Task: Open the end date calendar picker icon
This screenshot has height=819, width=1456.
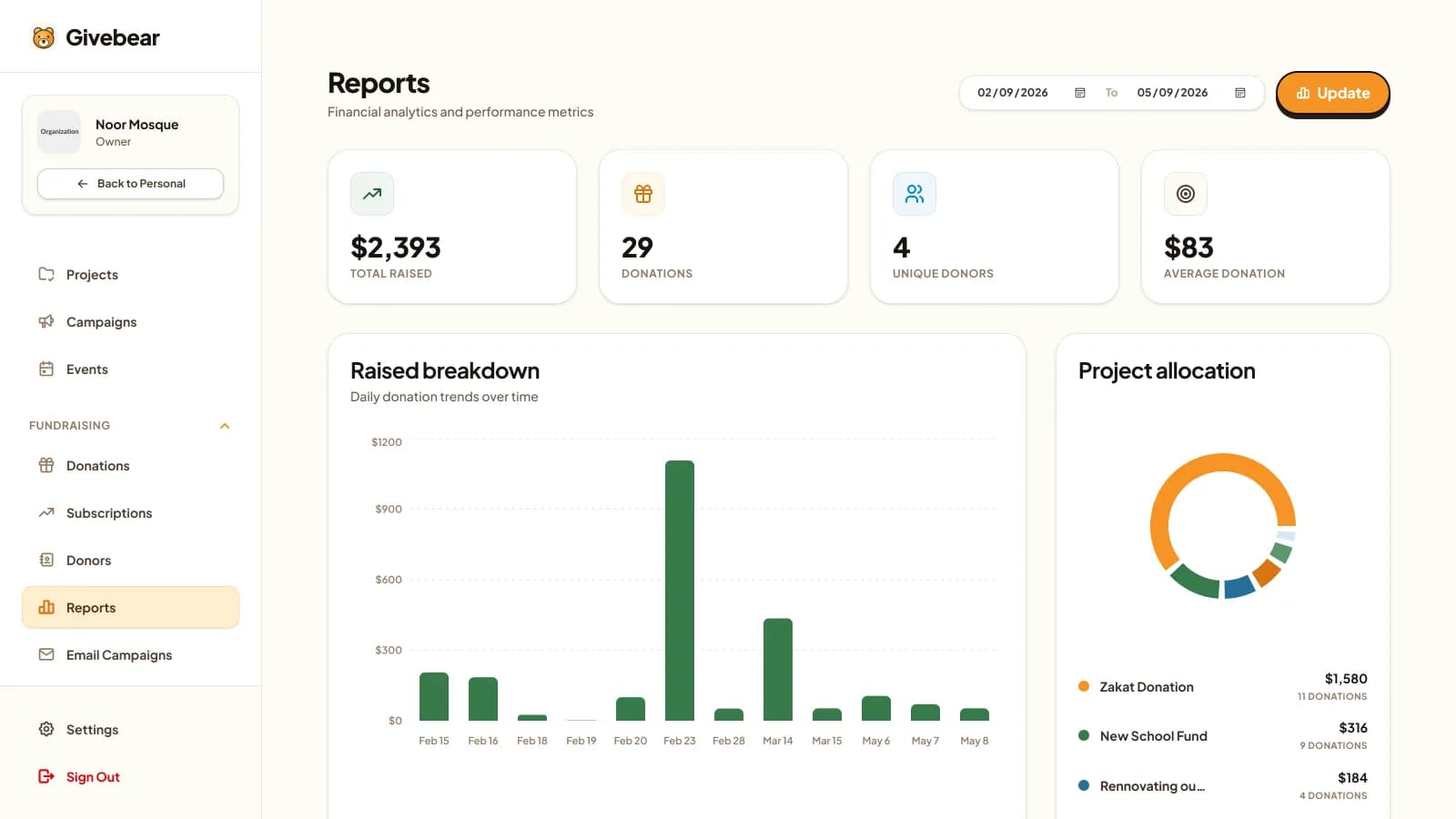Action: click(1240, 93)
